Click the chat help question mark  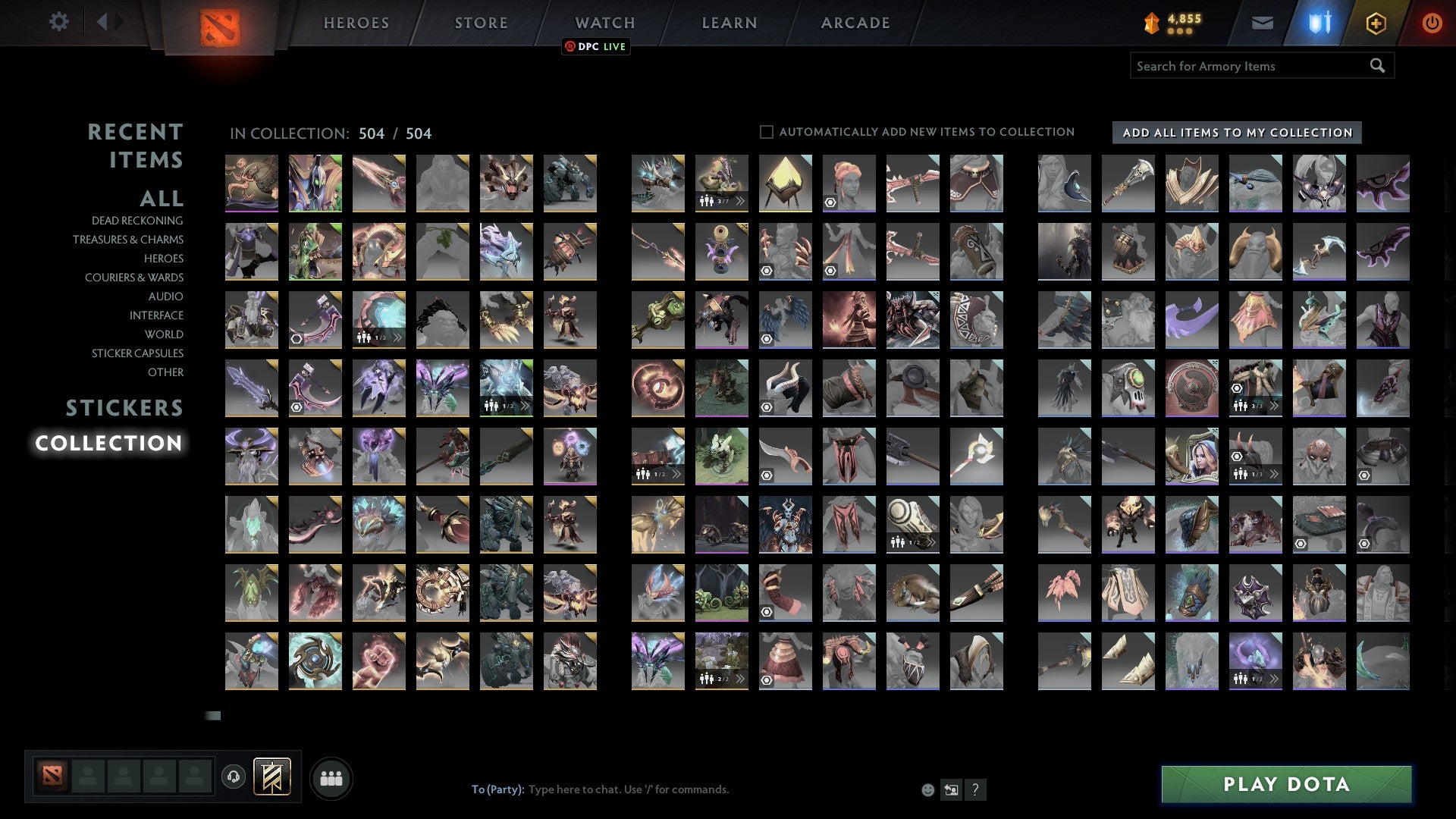[975, 790]
